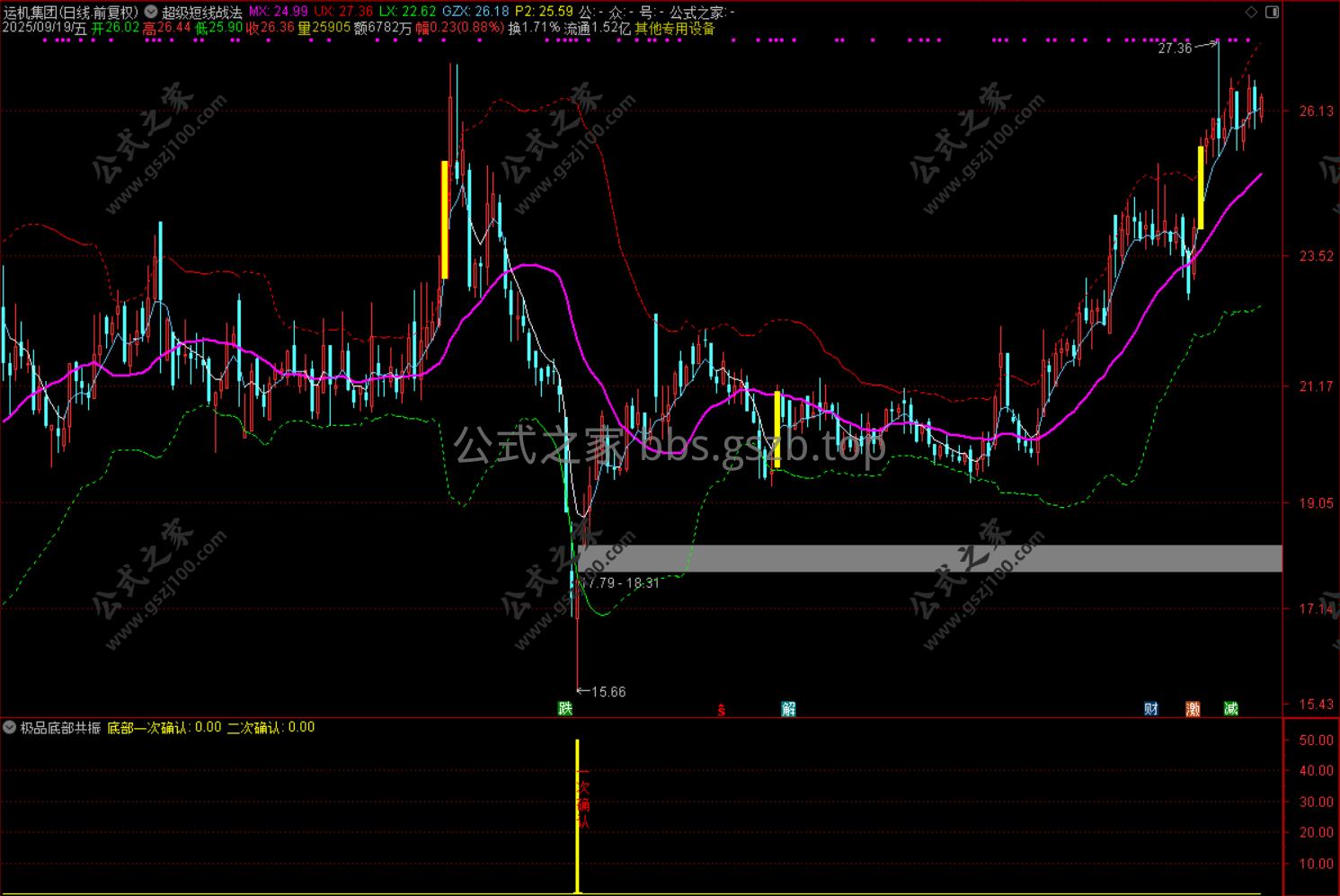Click the 一次确认 yellow signal bar
Screen dimensions: 1340x896
point(577,816)
